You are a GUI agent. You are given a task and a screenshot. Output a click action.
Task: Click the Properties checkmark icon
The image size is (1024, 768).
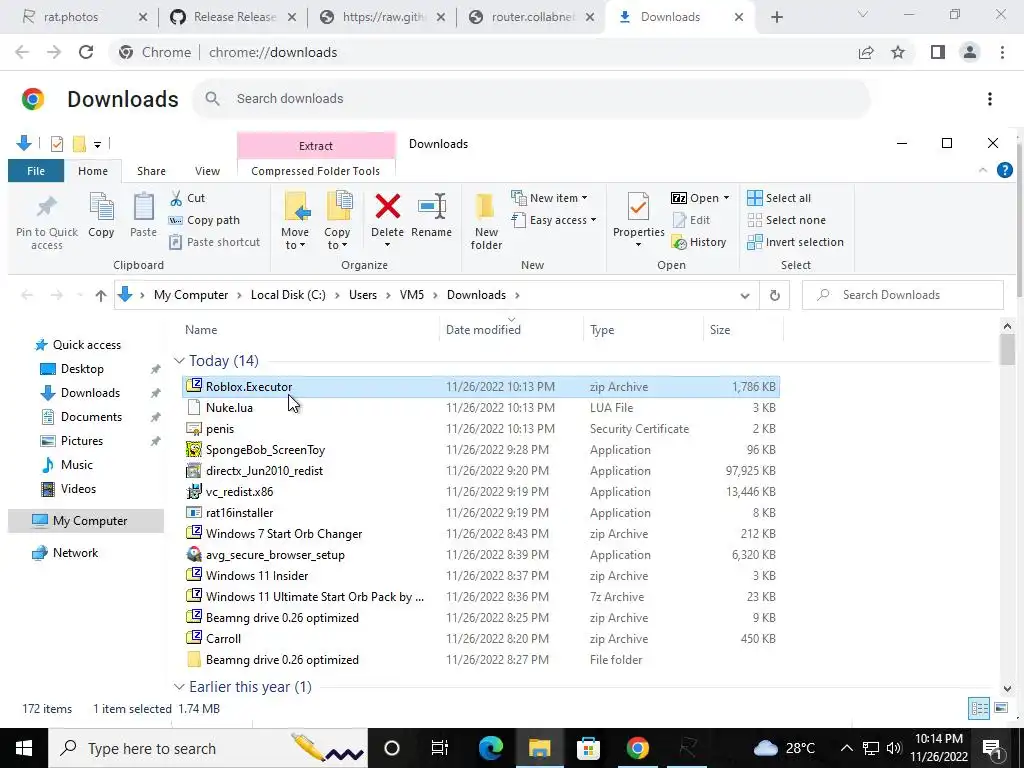click(x=638, y=207)
